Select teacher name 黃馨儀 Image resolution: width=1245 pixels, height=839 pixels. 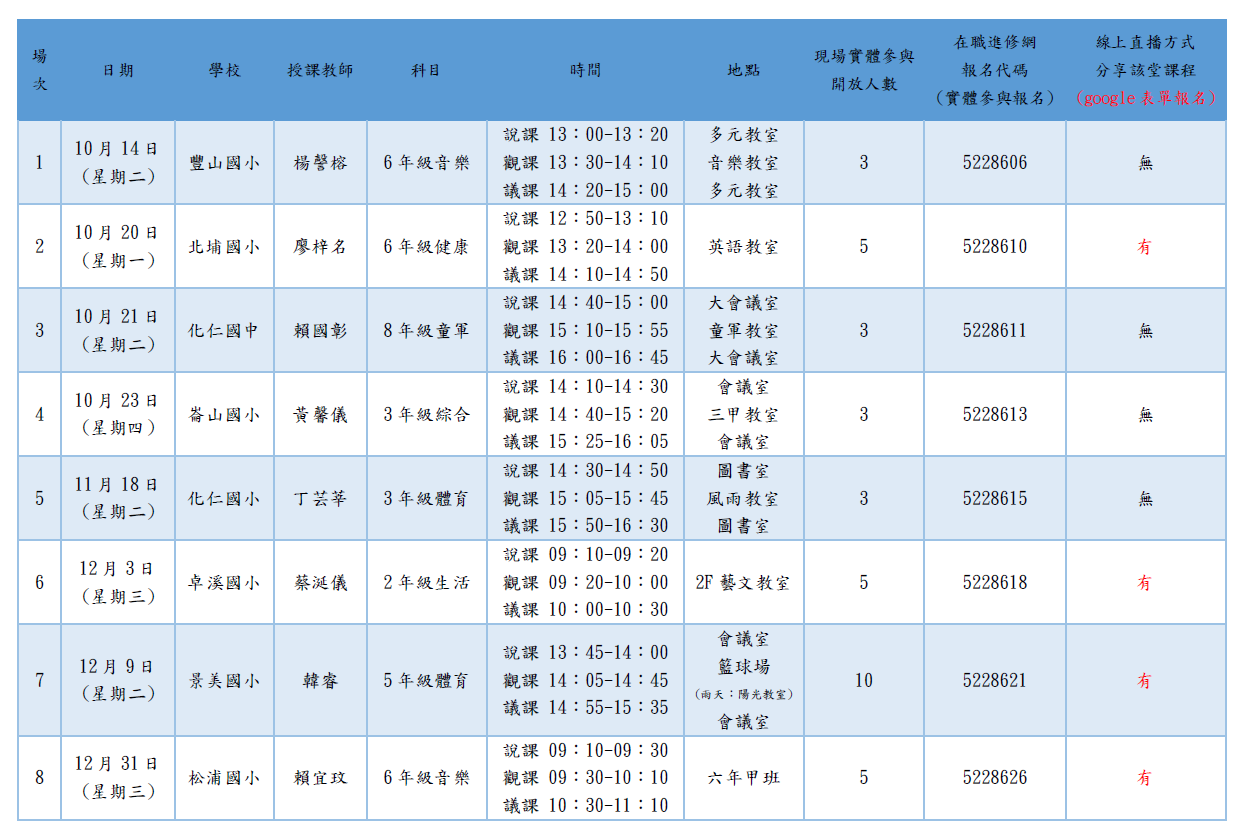tap(320, 415)
